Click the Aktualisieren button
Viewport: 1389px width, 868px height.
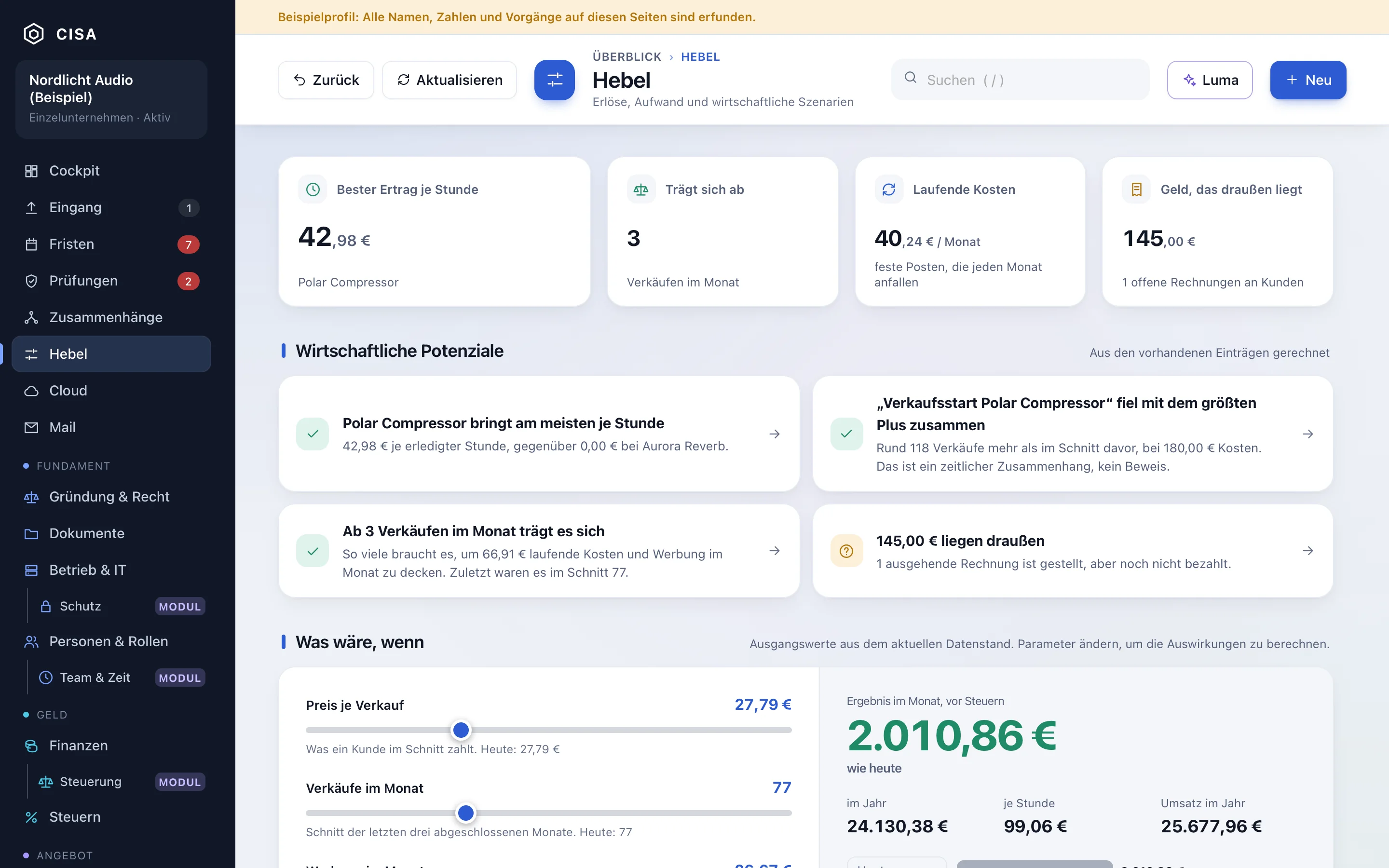click(x=449, y=80)
